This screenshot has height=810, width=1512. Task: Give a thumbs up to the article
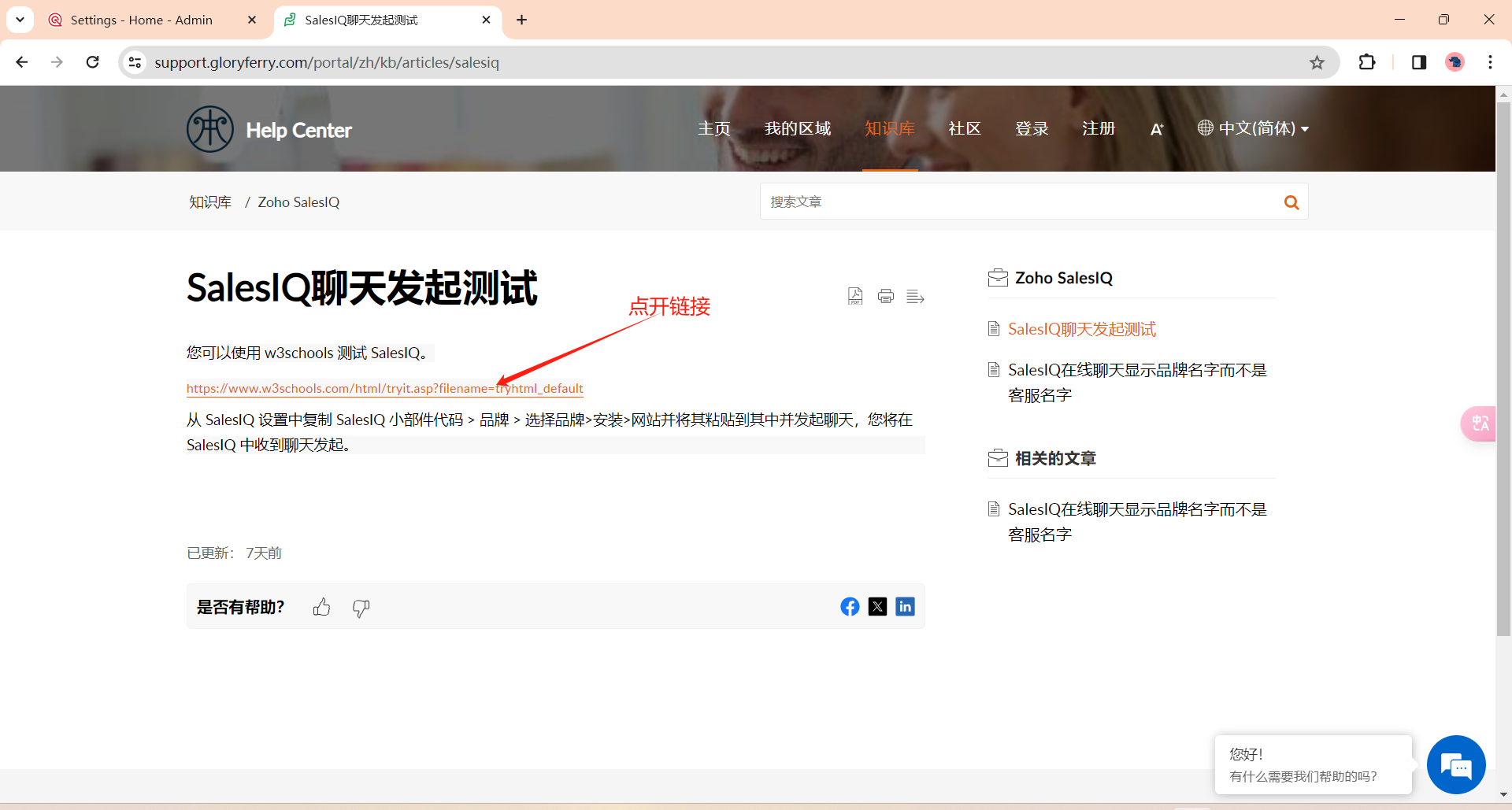[x=321, y=607]
